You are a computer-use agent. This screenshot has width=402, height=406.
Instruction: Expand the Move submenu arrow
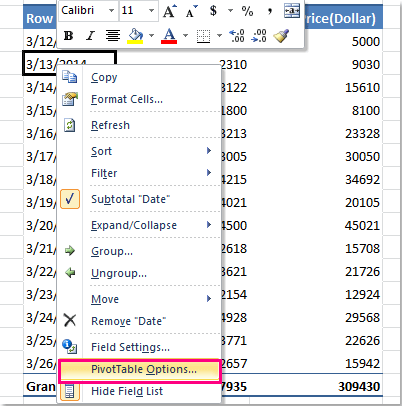209,298
